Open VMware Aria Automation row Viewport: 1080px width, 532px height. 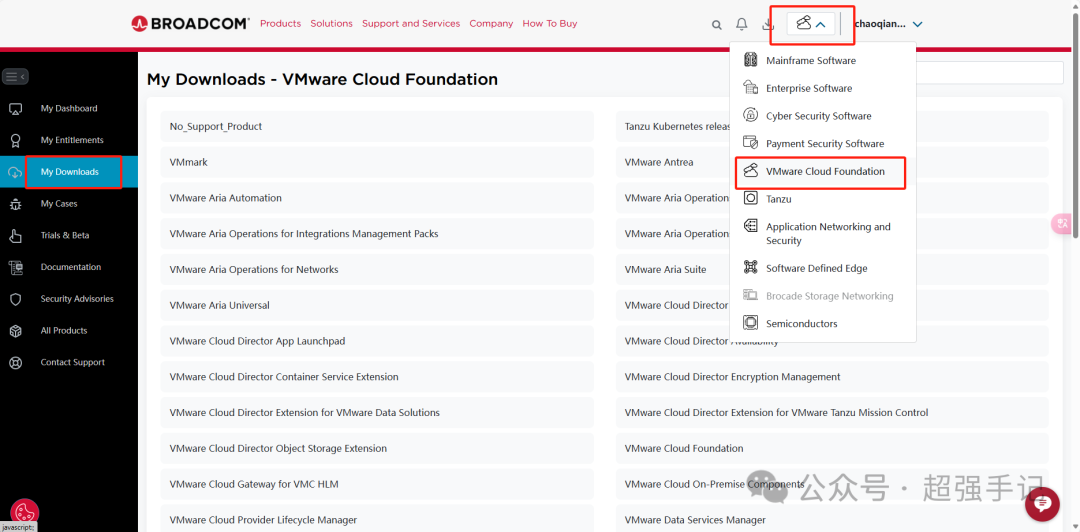377,198
